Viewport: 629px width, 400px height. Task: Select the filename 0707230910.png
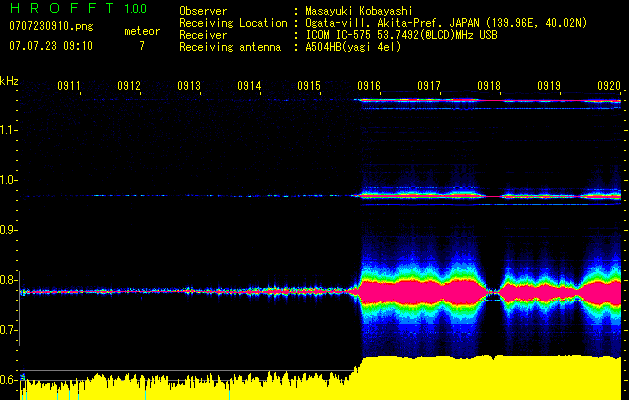51,26
